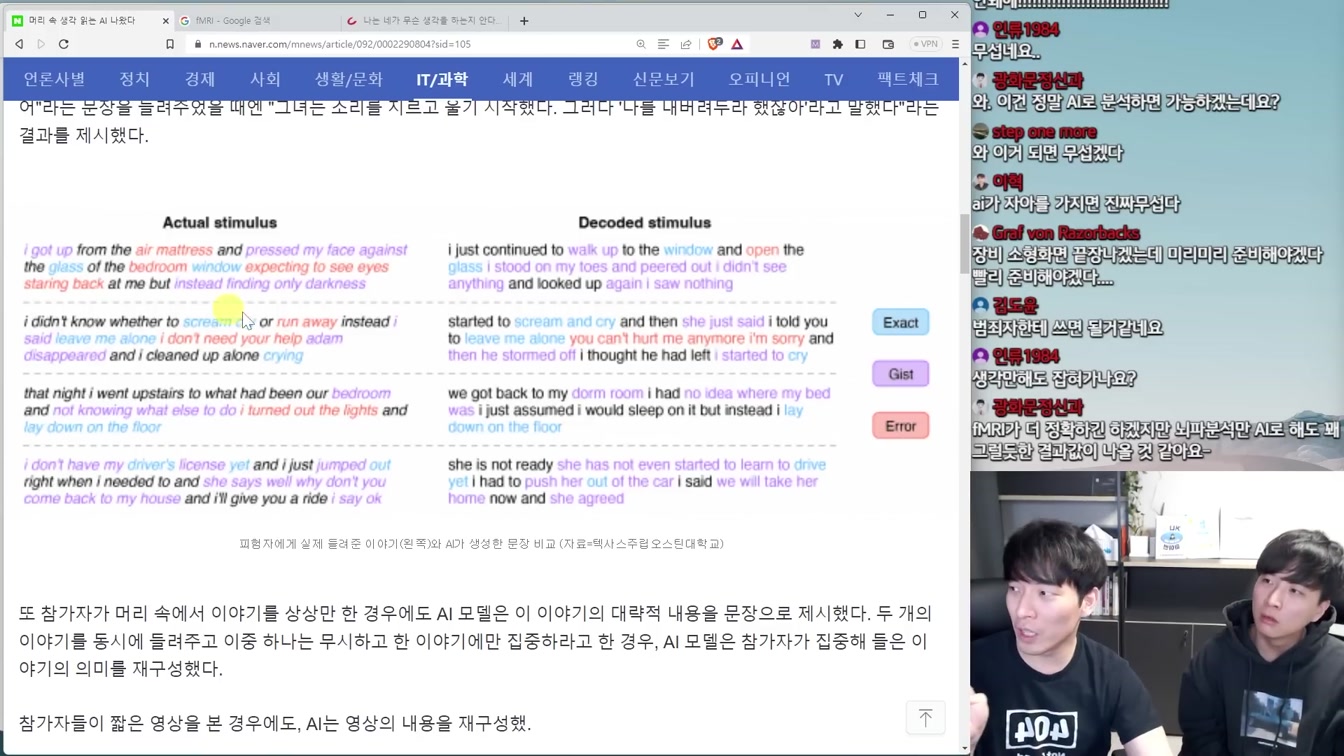
Task: Open Brave Shields lion icon
Action: [x=715, y=44]
